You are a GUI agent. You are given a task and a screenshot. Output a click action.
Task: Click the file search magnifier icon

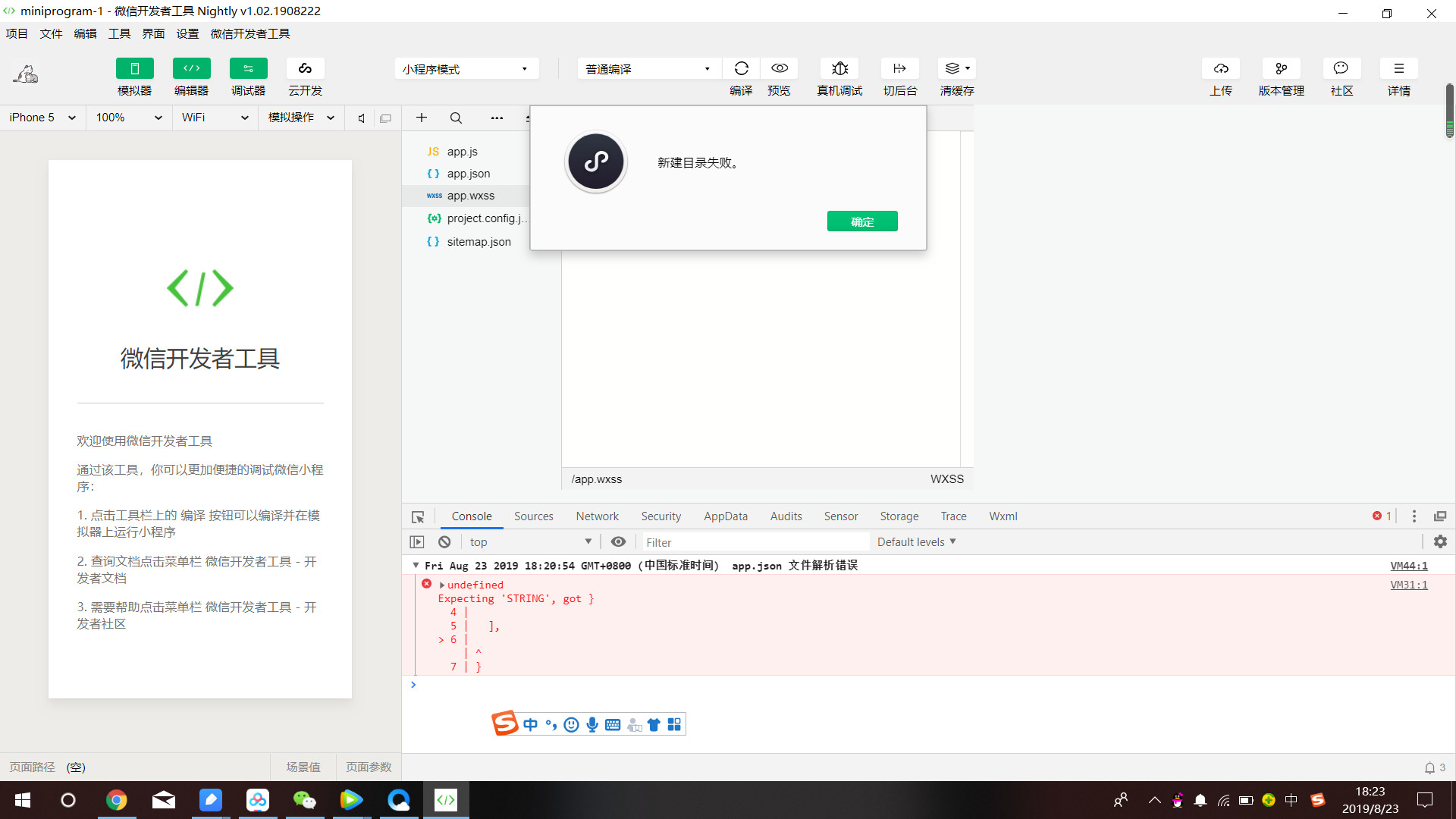click(456, 118)
